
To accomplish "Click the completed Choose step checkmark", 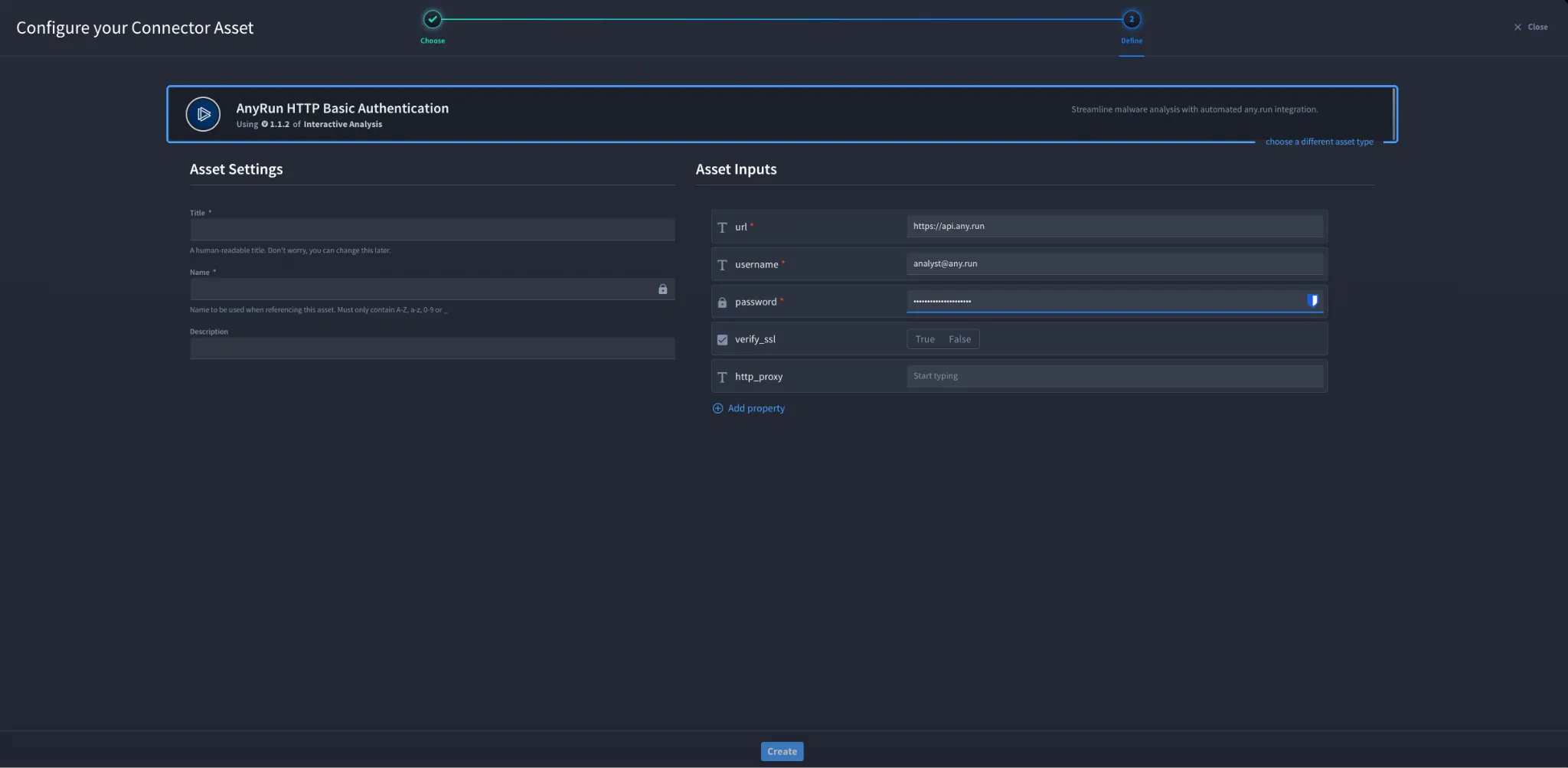I will [433, 19].
